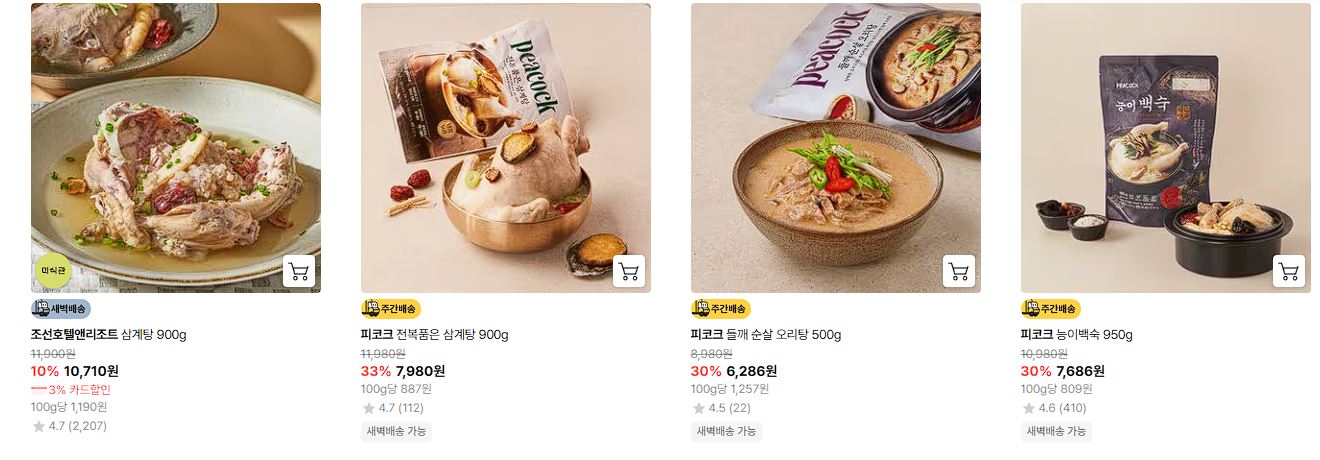Screen dimensions: 1320x460
Task: Click the 주간배송 badge under 능이백숙
Action: pos(1051,309)
